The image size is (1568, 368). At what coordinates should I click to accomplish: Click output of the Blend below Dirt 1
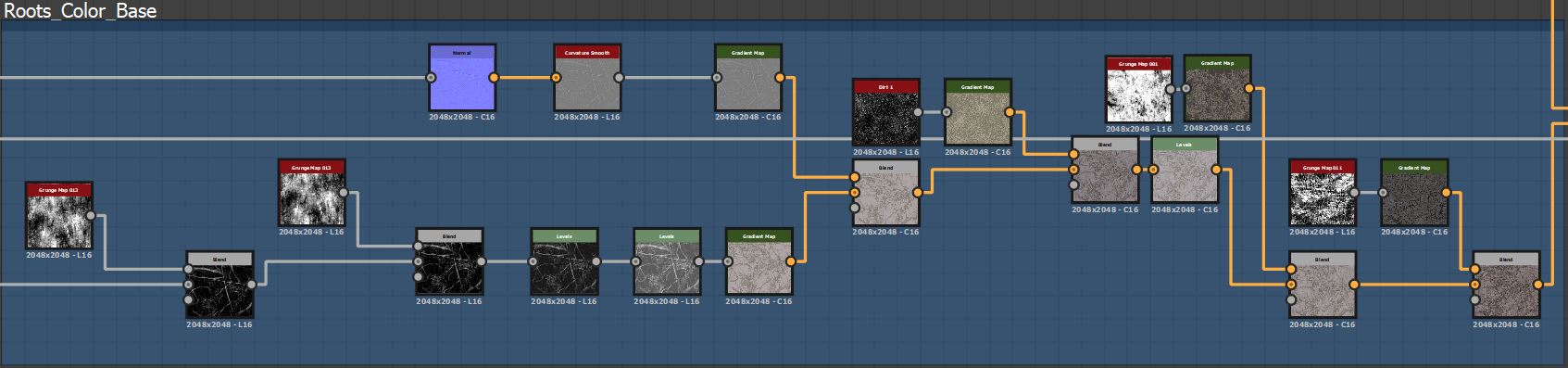918,193
